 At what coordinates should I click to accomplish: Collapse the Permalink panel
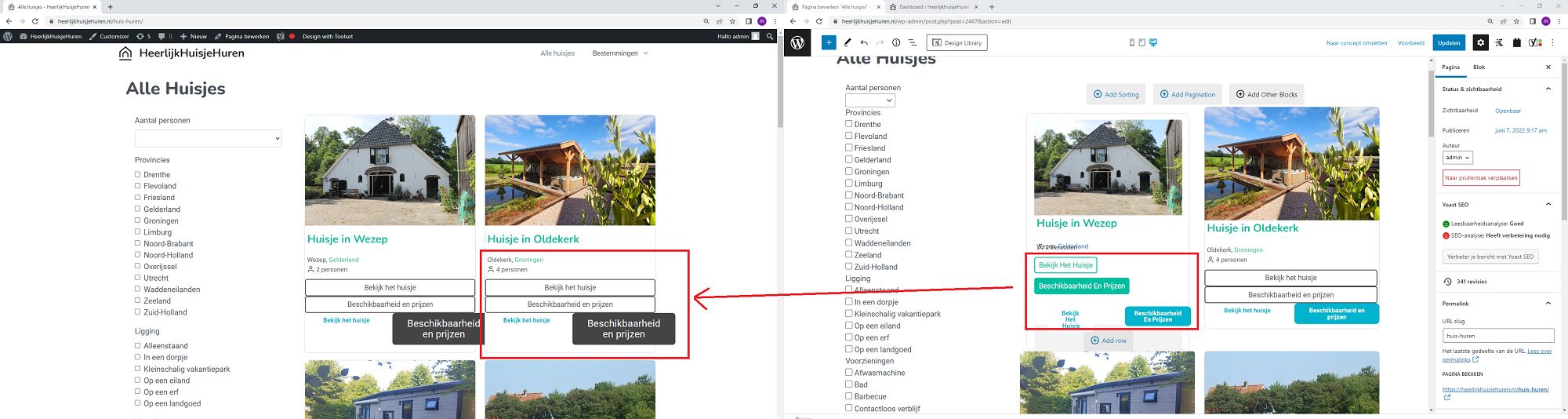tap(1548, 303)
